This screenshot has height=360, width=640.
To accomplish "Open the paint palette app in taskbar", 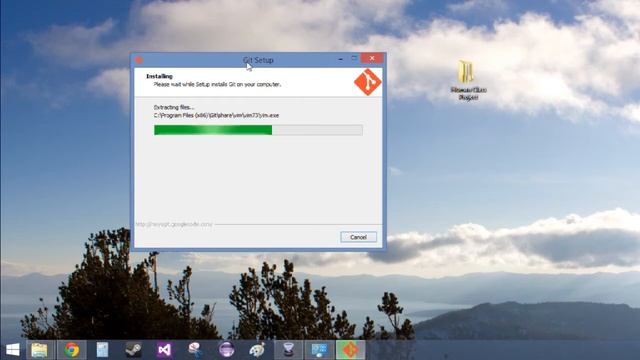I will pos(257,350).
